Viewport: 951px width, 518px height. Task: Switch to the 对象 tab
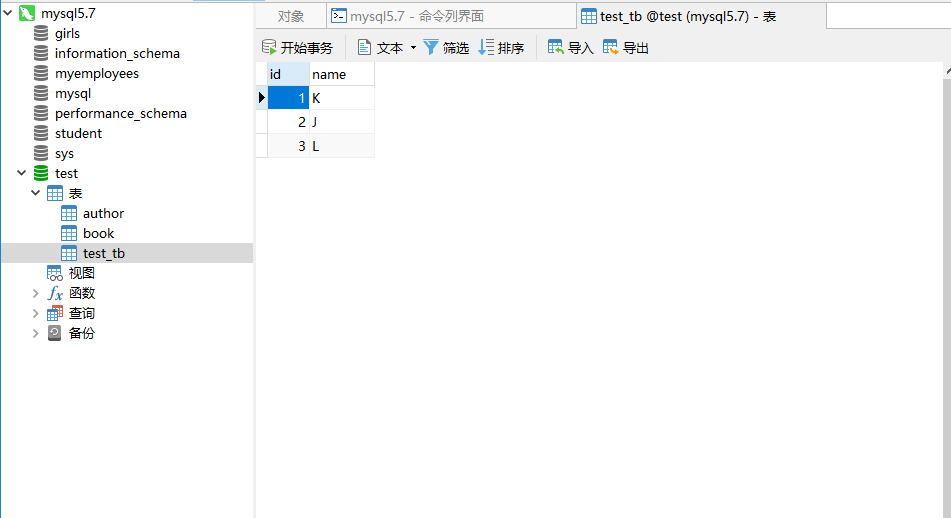click(x=291, y=16)
